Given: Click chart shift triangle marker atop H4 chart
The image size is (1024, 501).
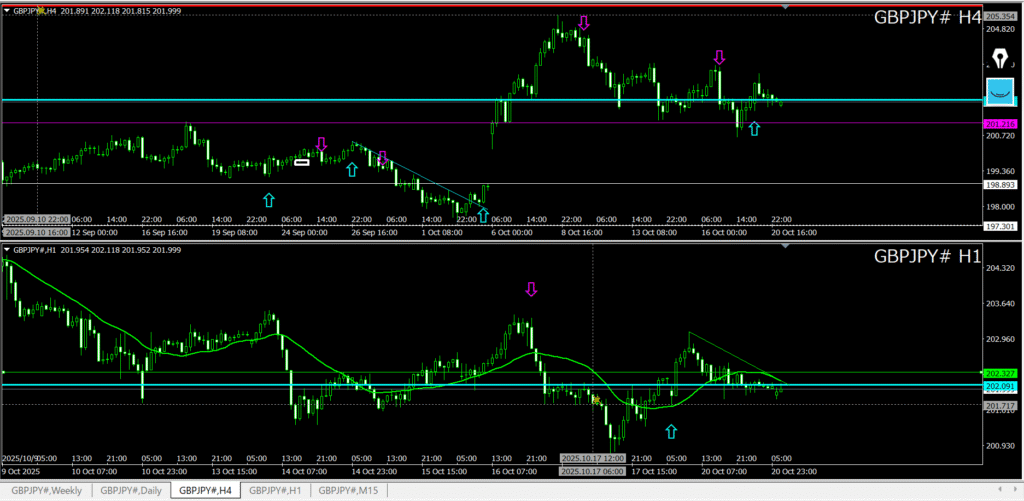Looking at the screenshot, I should (784, 8).
